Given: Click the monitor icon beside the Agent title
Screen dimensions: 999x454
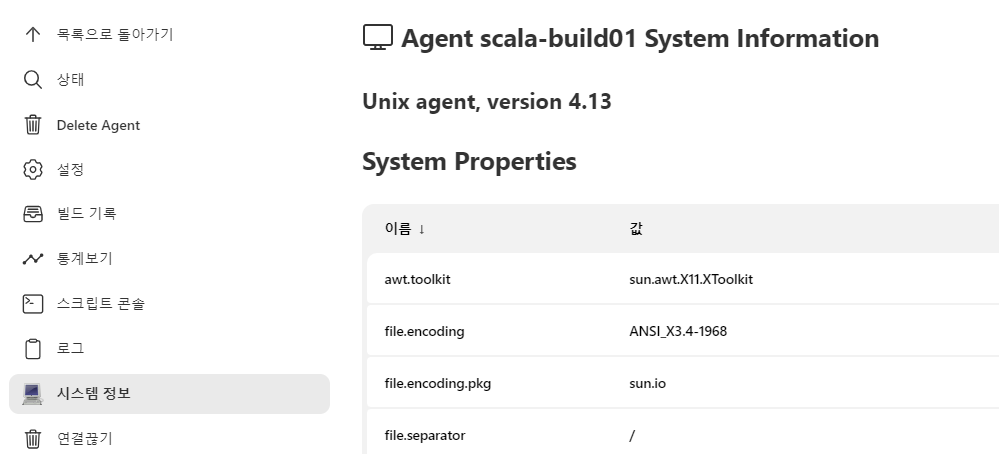Looking at the screenshot, I should pyautogui.click(x=378, y=38).
